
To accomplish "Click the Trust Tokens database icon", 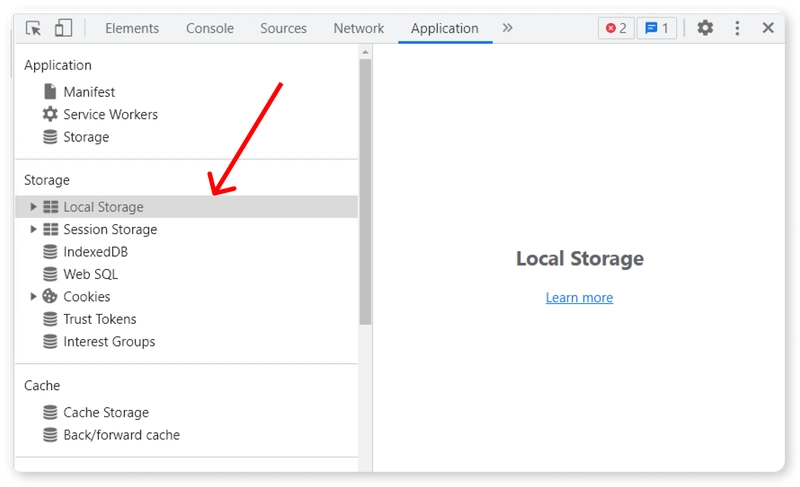I will coord(50,319).
